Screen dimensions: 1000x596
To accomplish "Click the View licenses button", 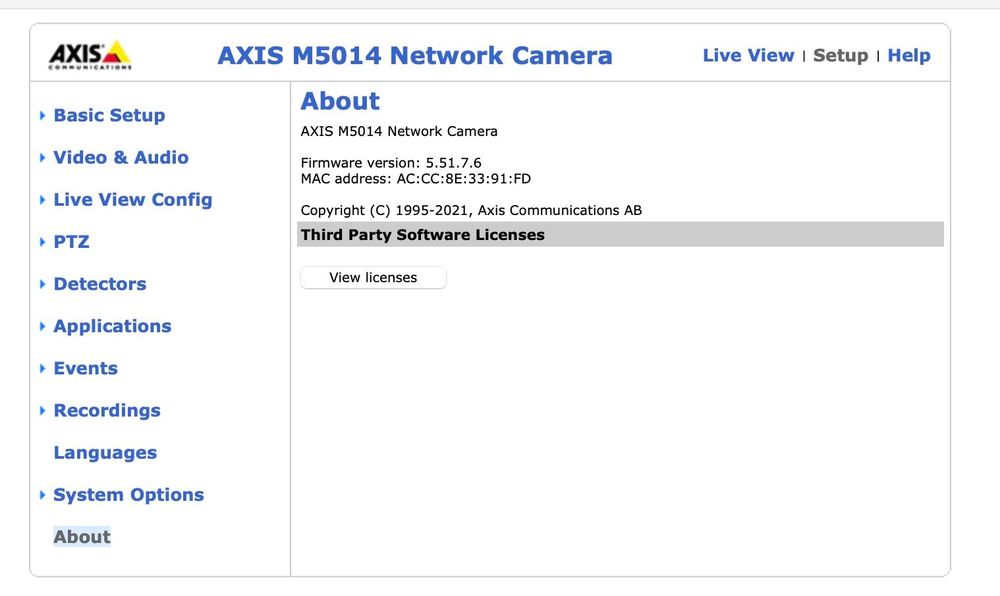I will pyautogui.click(x=373, y=277).
